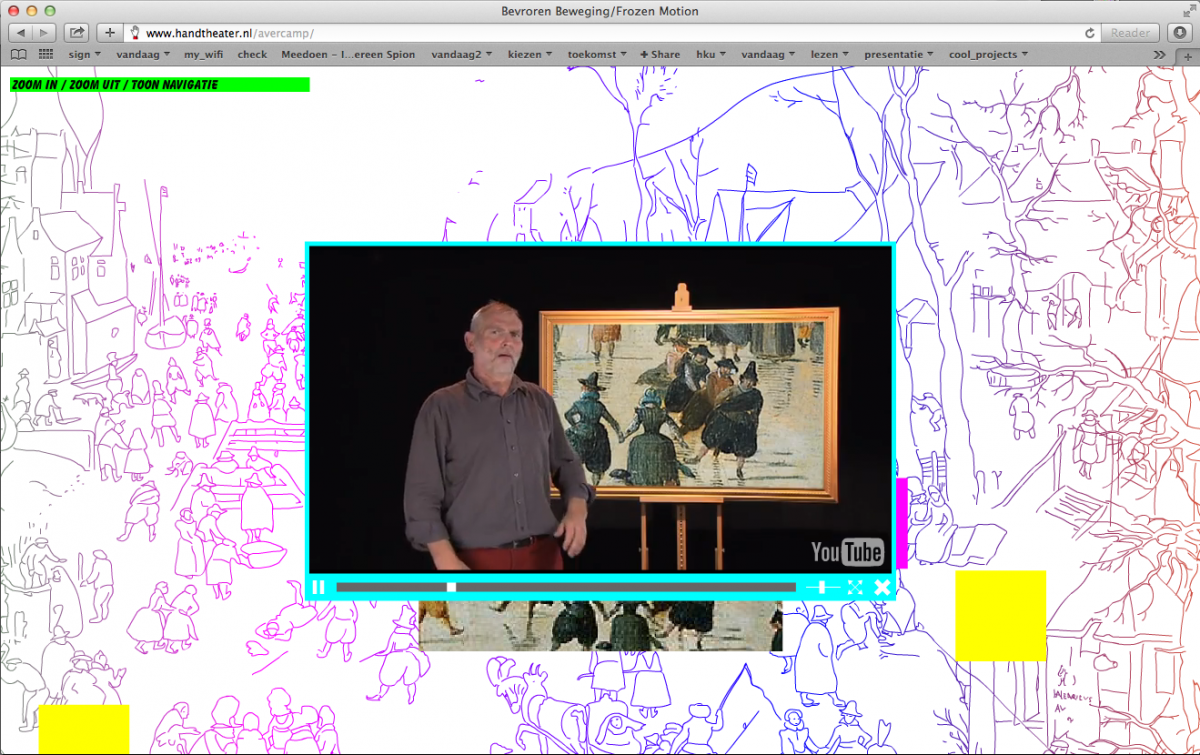Open the Reading List bookmarks icon
This screenshot has height=755, width=1200.
point(18,55)
